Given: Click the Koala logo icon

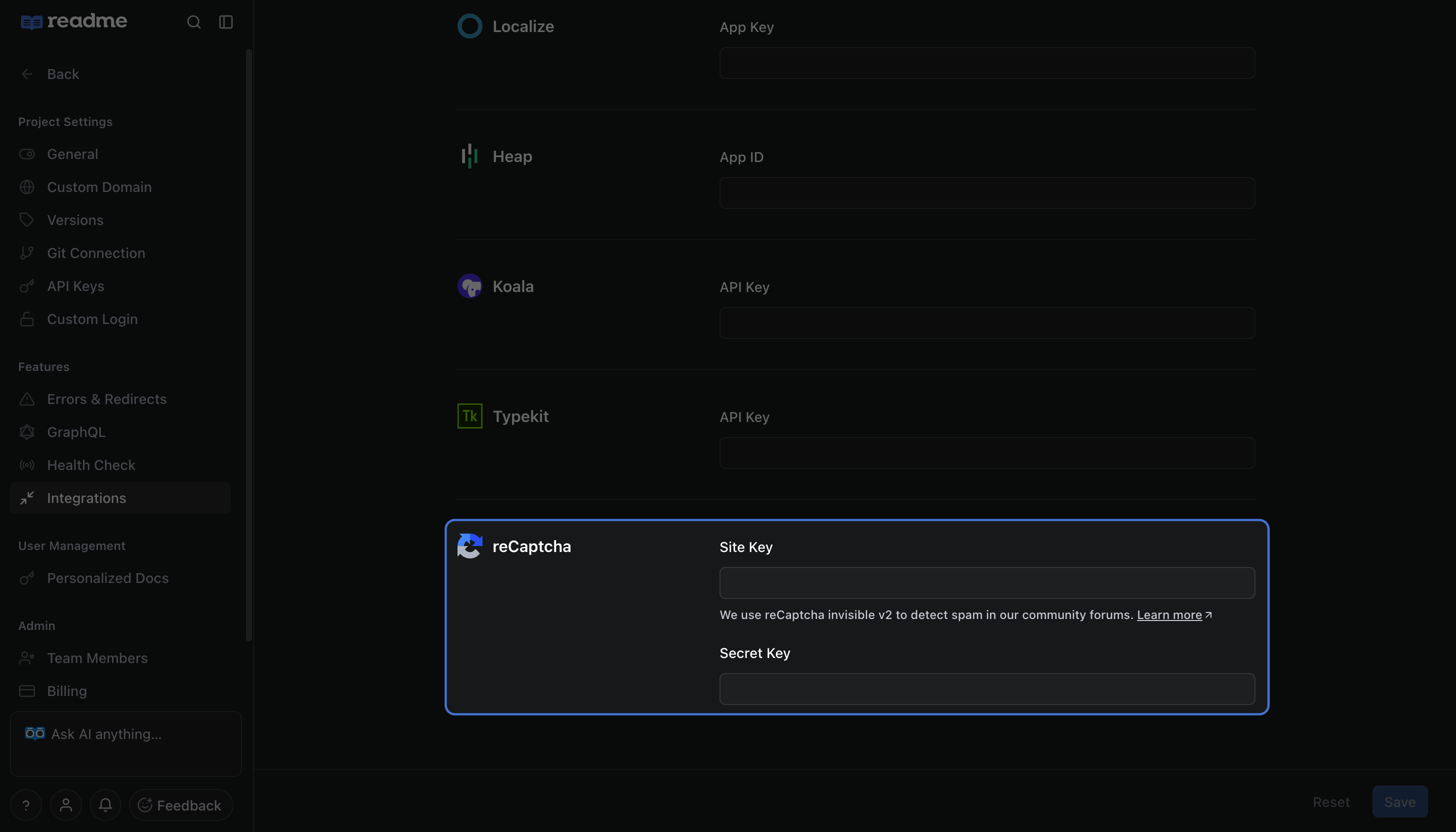Looking at the screenshot, I should pos(469,286).
